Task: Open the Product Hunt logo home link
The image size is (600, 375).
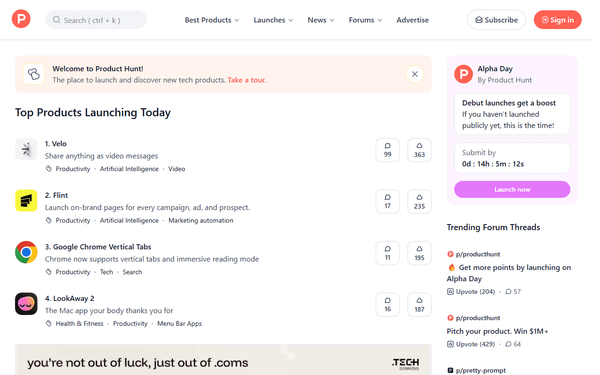Action: [21, 19]
